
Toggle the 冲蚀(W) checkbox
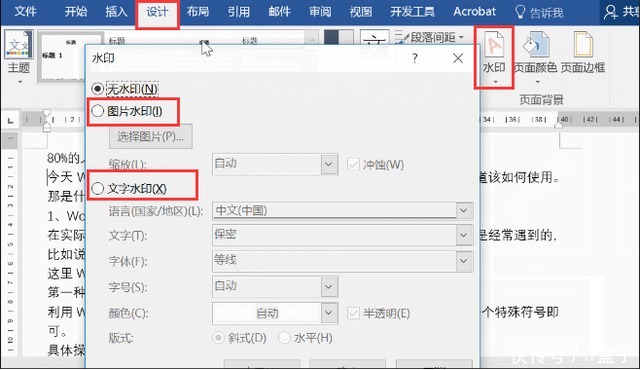pyautogui.click(x=353, y=164)
